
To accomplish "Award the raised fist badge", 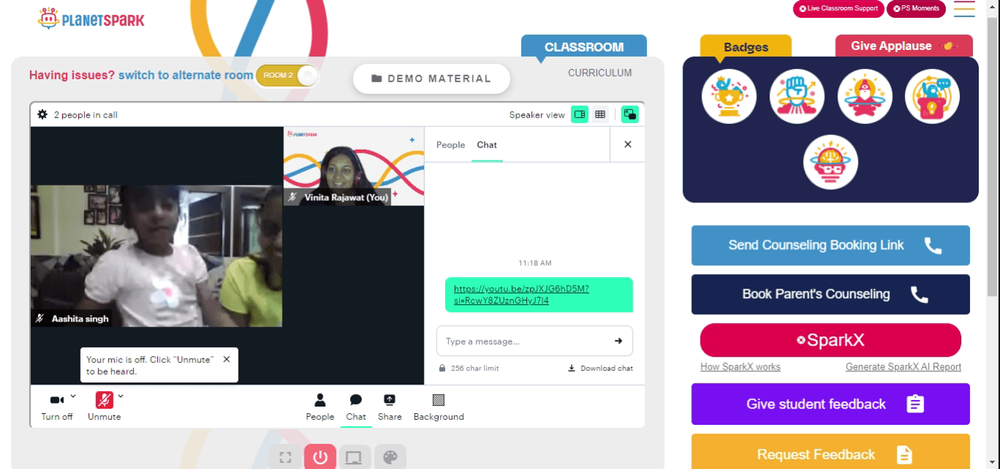I will [x=797, y=96].
